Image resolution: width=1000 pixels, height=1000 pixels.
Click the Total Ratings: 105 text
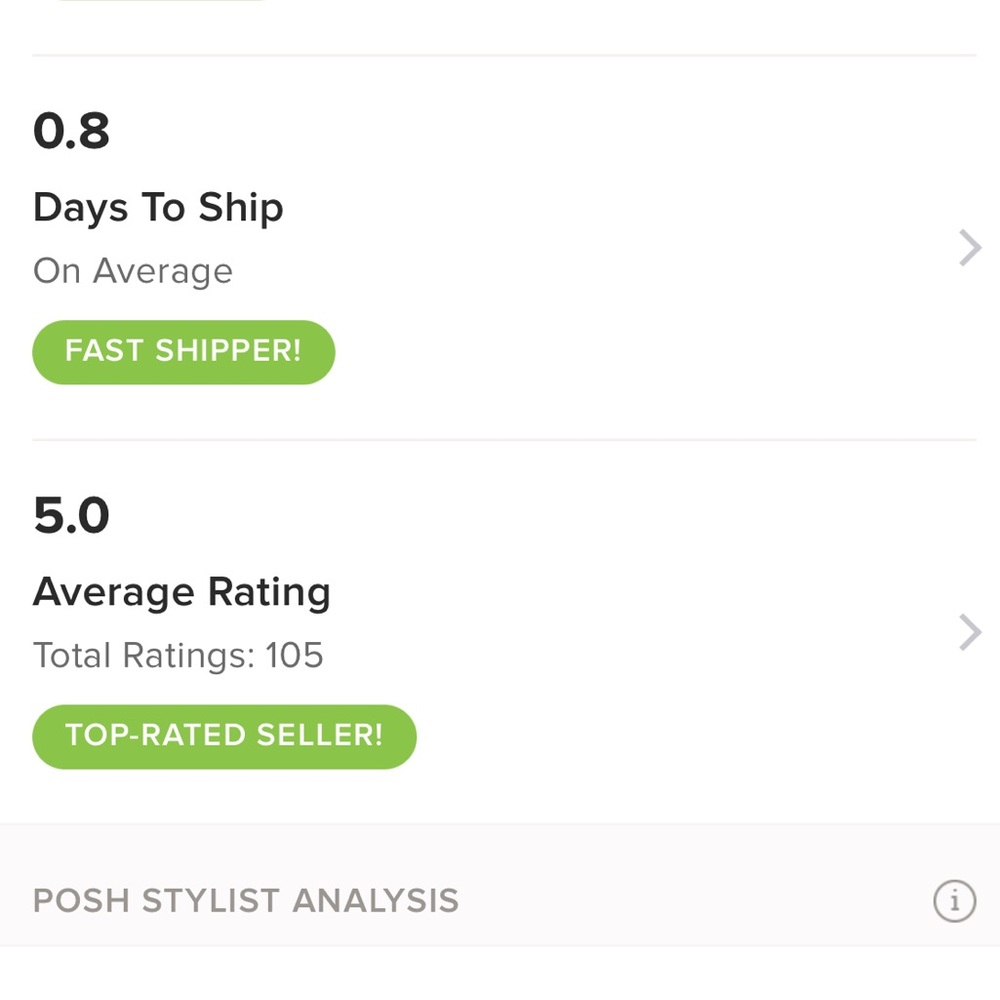click(178, 656)
